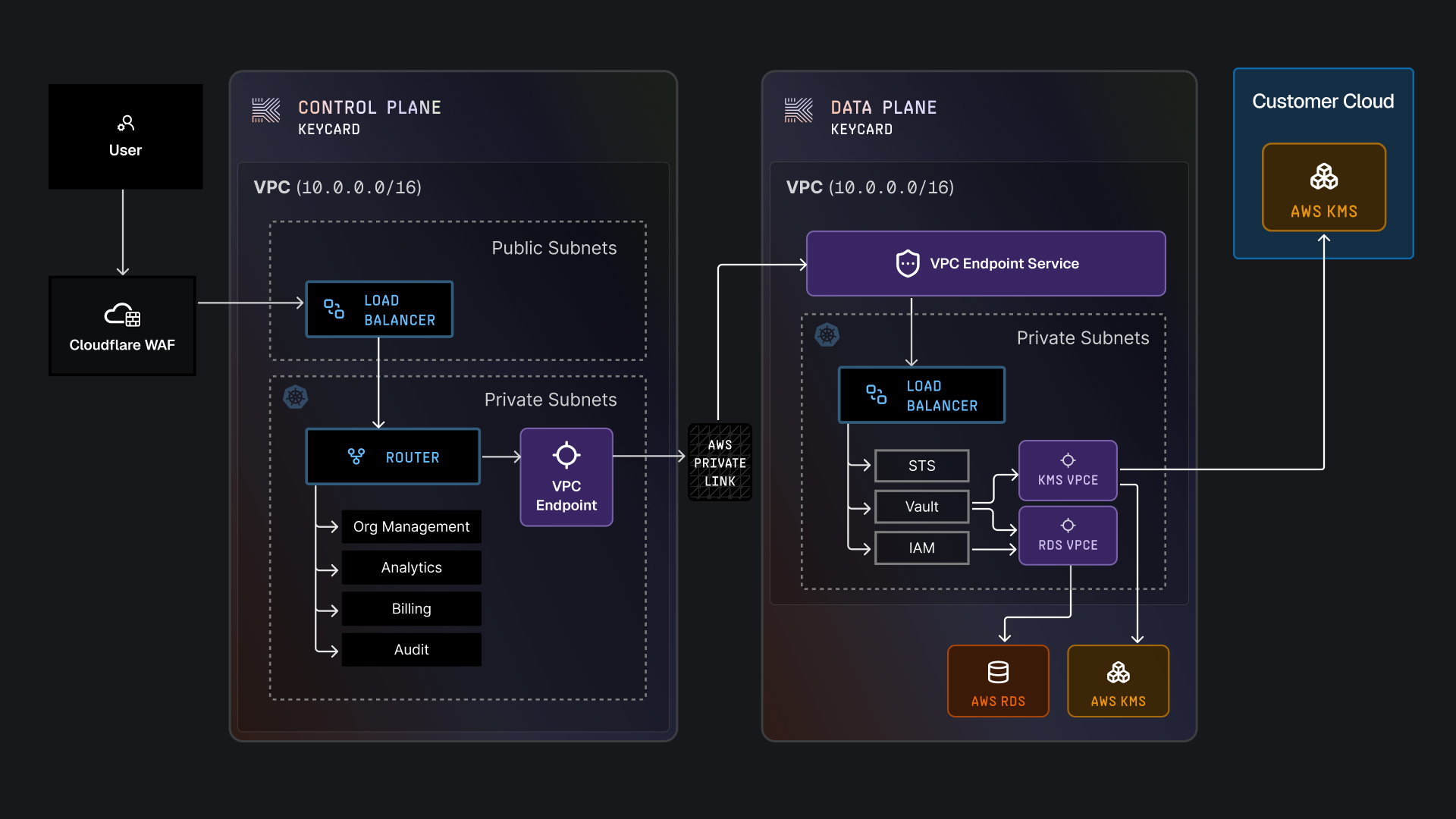1456x819 pixels.
Task: Switch to the Data Plane section
Action: pos(884,107)
